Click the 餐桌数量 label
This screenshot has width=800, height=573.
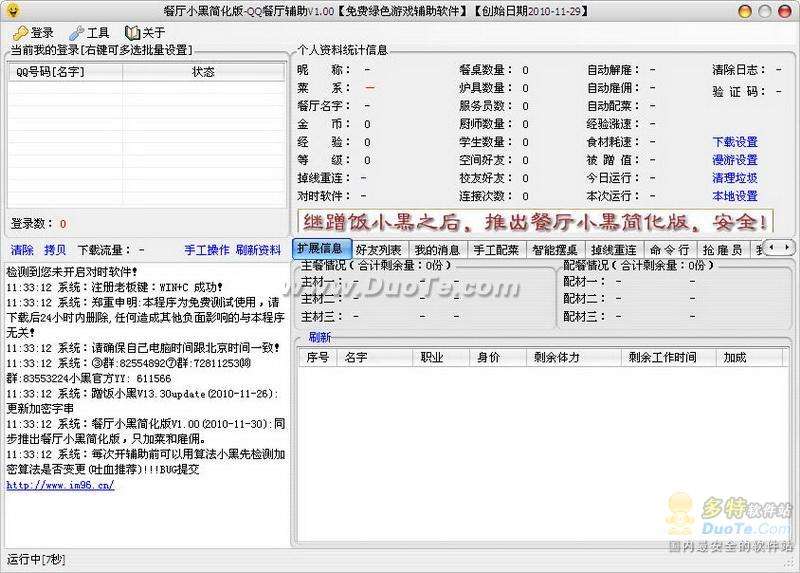(x=486, y=70)
